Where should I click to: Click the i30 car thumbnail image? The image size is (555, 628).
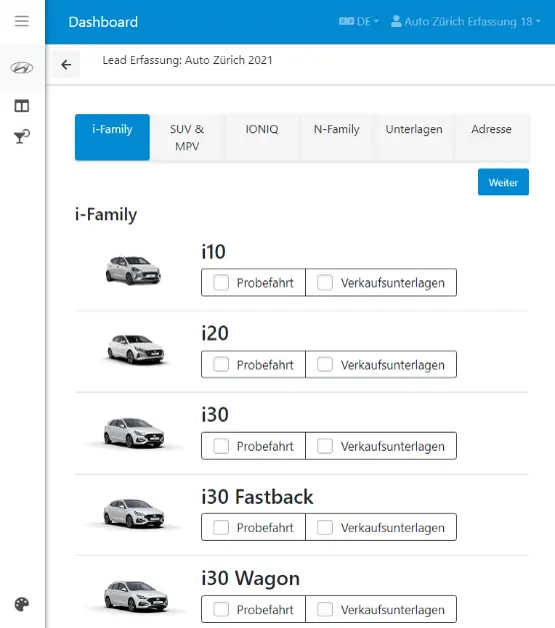(x=133, y=433)
